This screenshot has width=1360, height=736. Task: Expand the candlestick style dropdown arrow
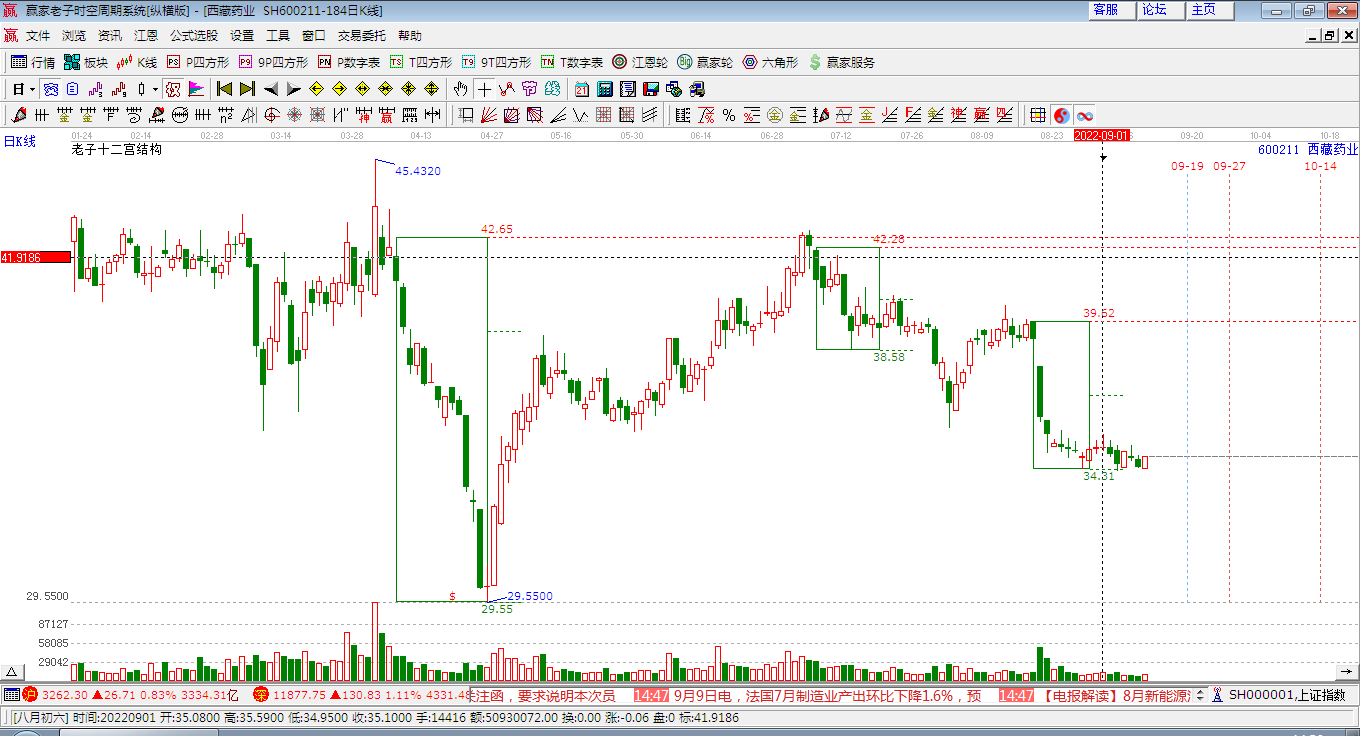coord(155,89)
